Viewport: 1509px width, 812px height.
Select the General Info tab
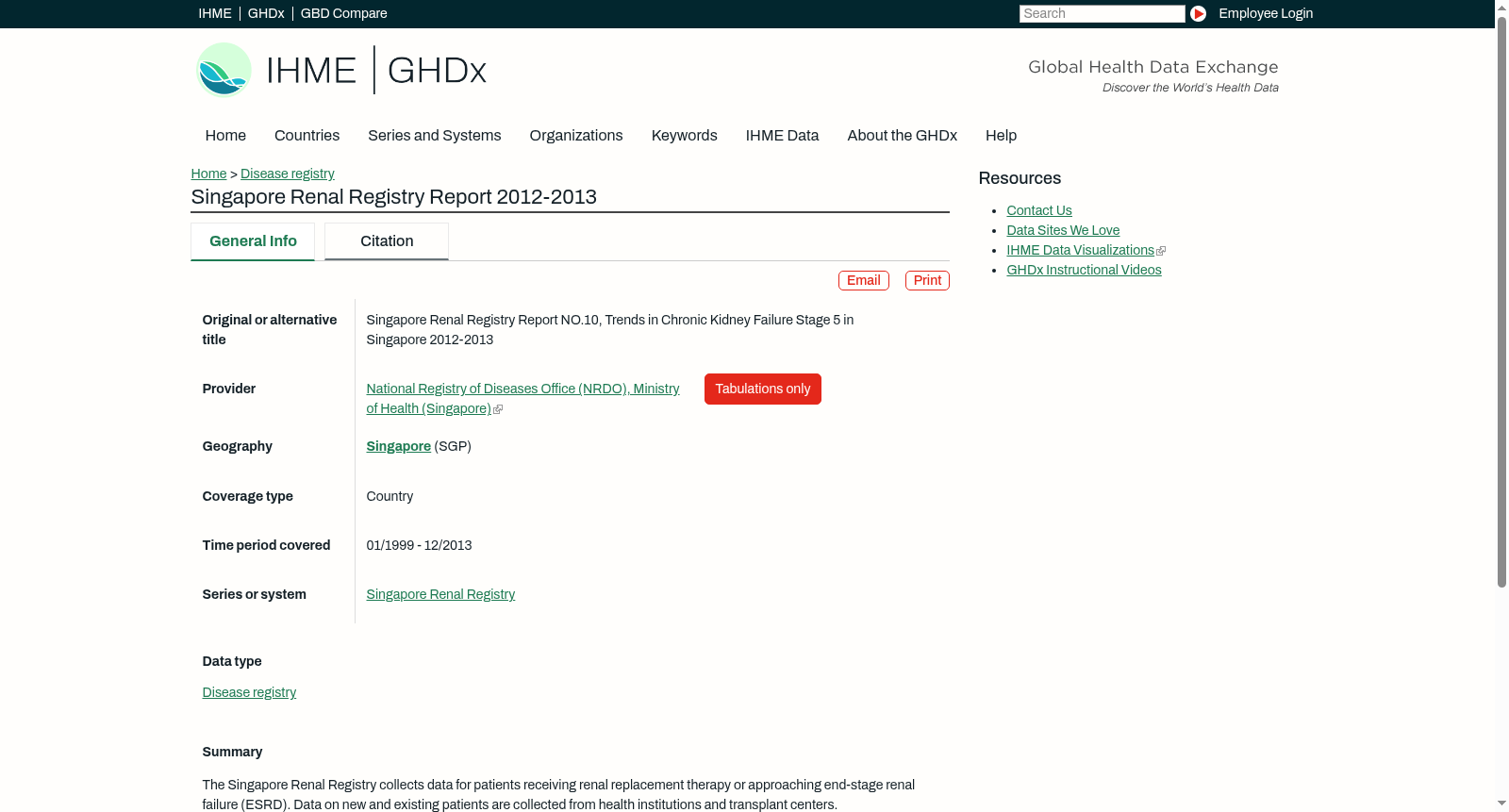coord(253,241)
